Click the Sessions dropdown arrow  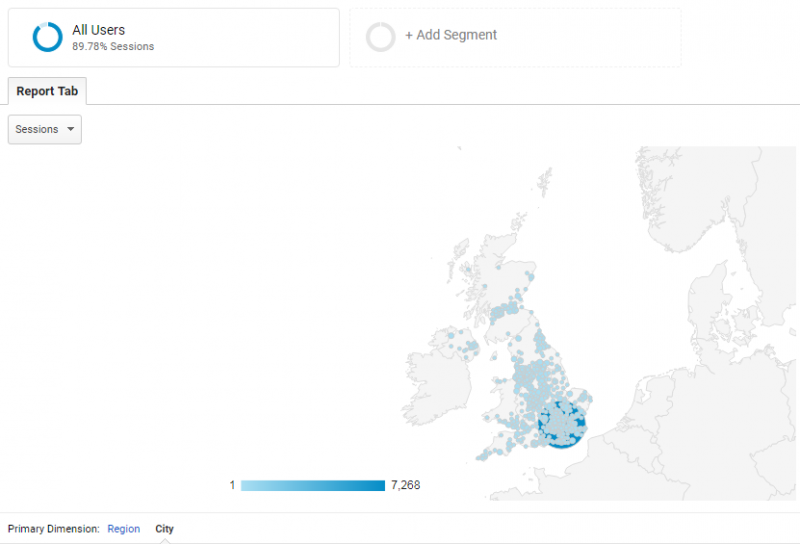(70, 129)
